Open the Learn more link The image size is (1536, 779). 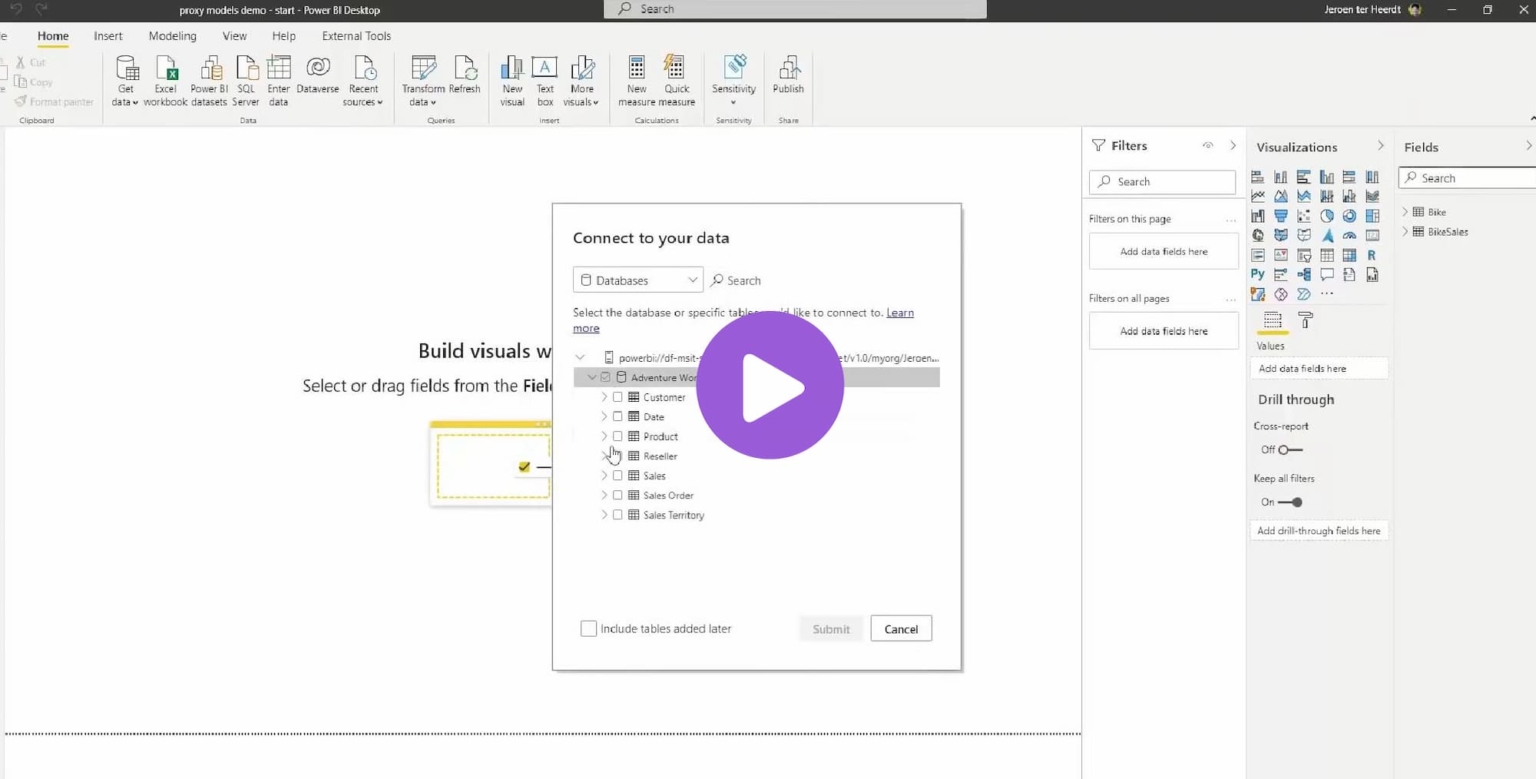click(899, 312)
